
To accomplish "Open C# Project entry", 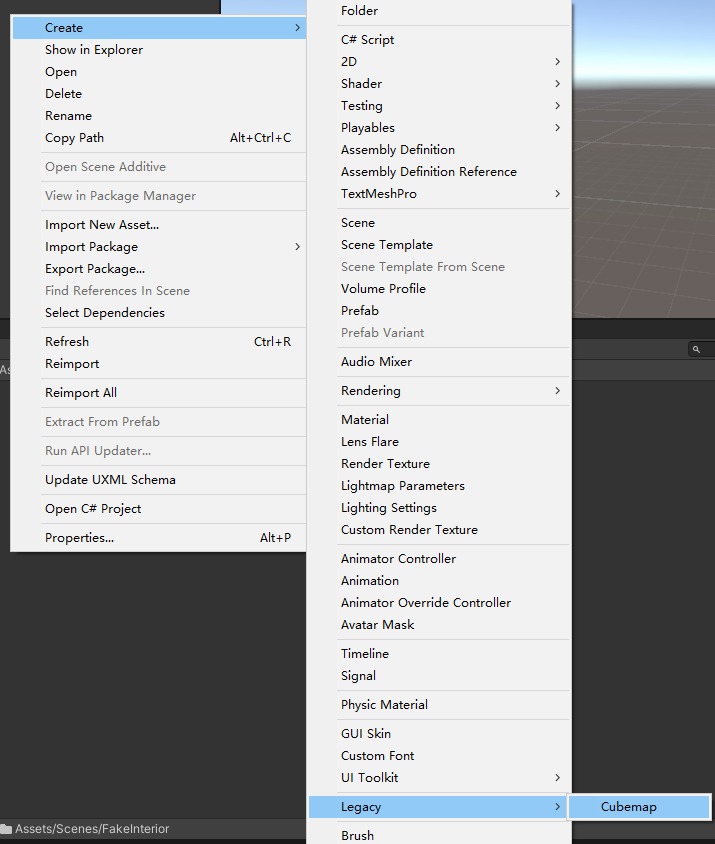I will tap(159, 509).
